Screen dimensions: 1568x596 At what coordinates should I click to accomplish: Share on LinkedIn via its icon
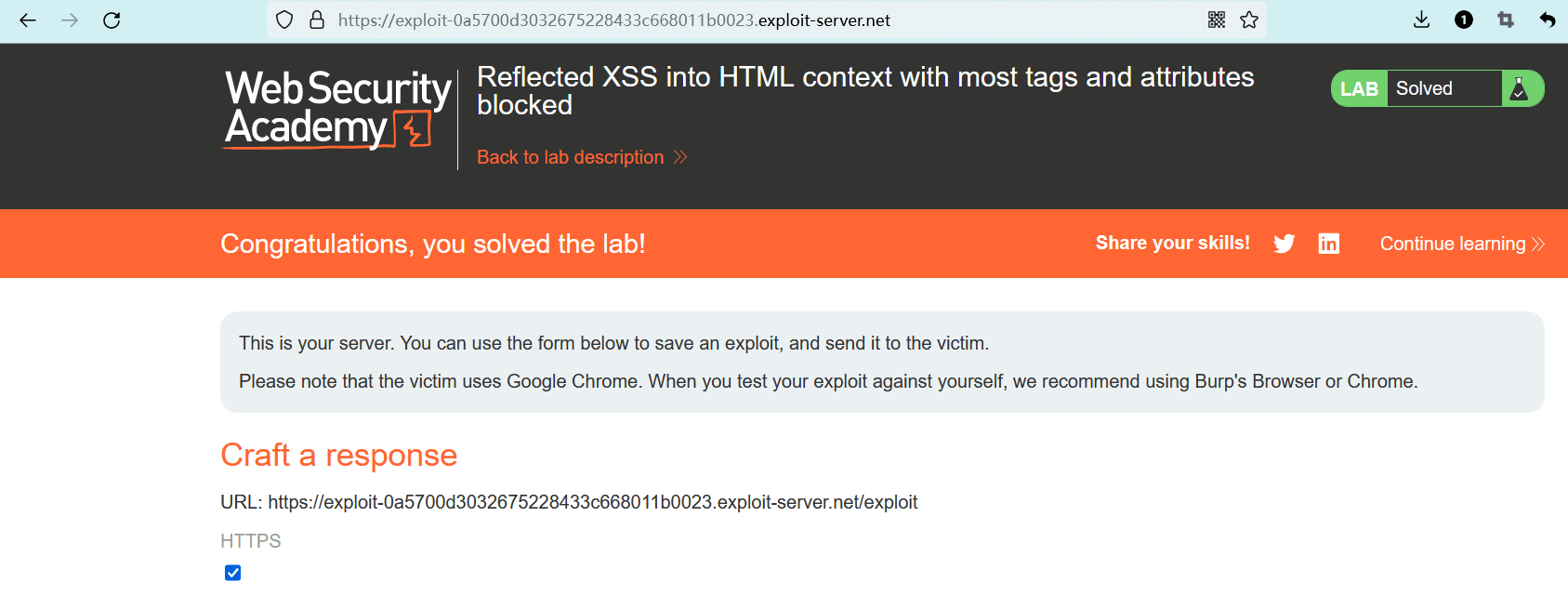(x=1329, y=244)
